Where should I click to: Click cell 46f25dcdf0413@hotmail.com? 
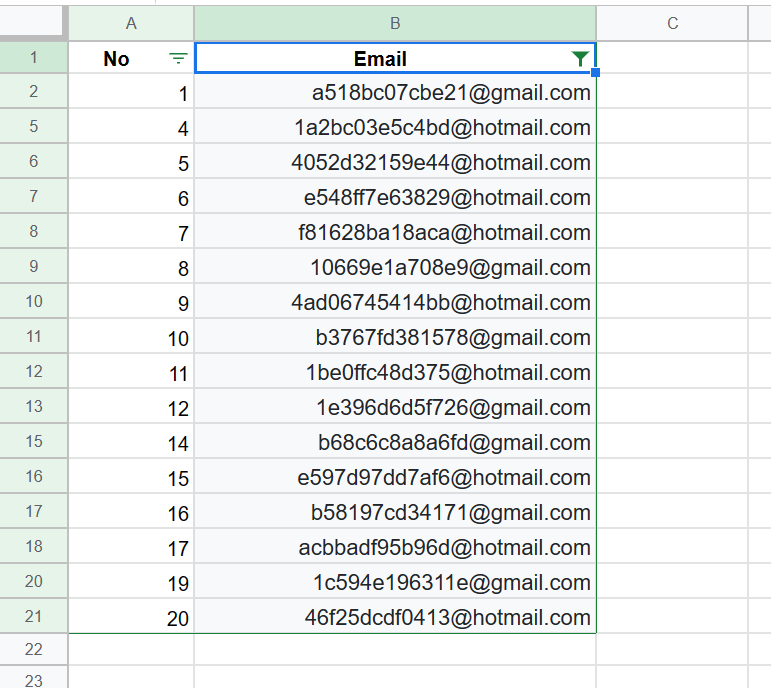(x=395, y=616)
